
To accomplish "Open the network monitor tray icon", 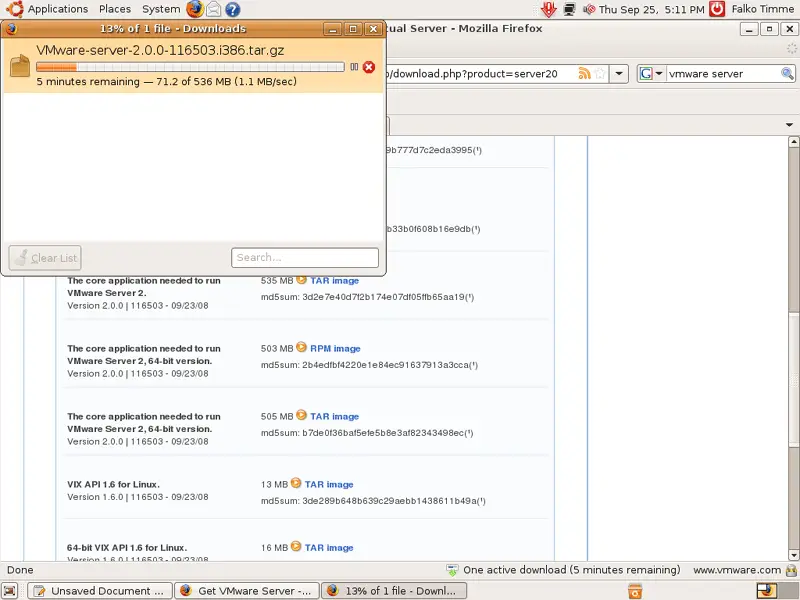I will pos(569,9).
